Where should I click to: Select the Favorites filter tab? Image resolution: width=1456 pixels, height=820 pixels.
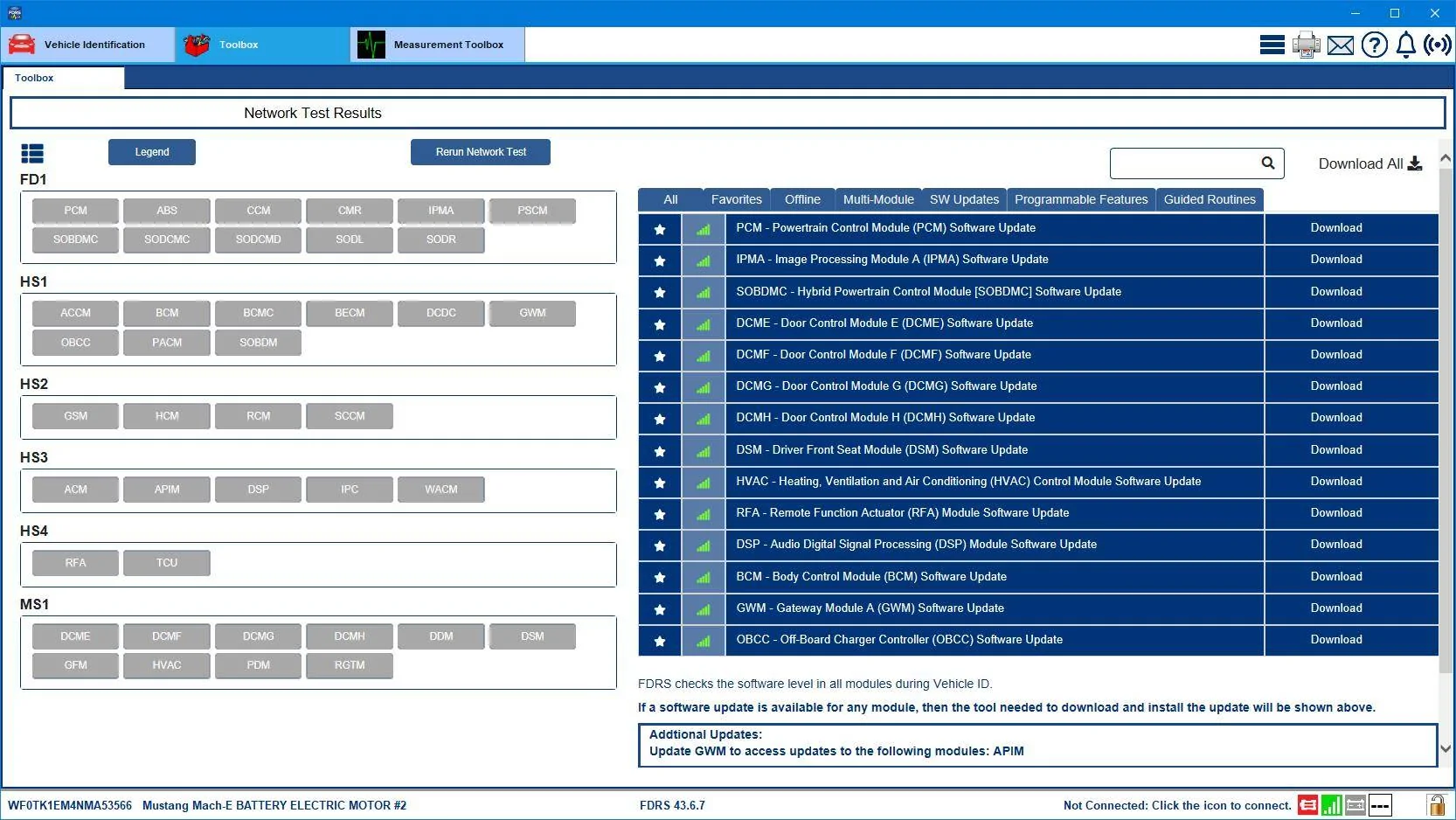(x=736, y=199)
